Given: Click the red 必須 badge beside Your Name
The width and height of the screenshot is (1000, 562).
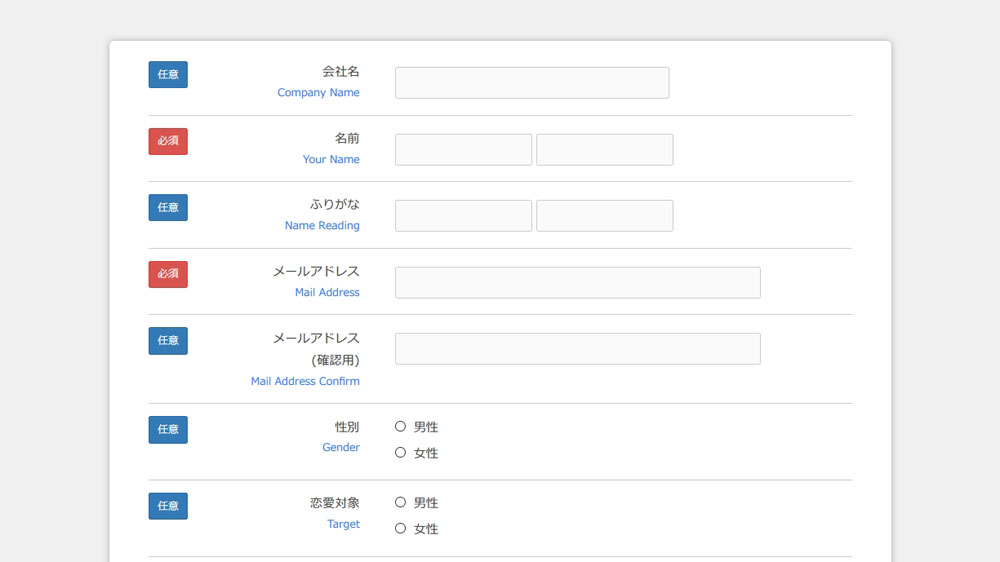Looking at the screenshot, I should [x=168, y=141].
